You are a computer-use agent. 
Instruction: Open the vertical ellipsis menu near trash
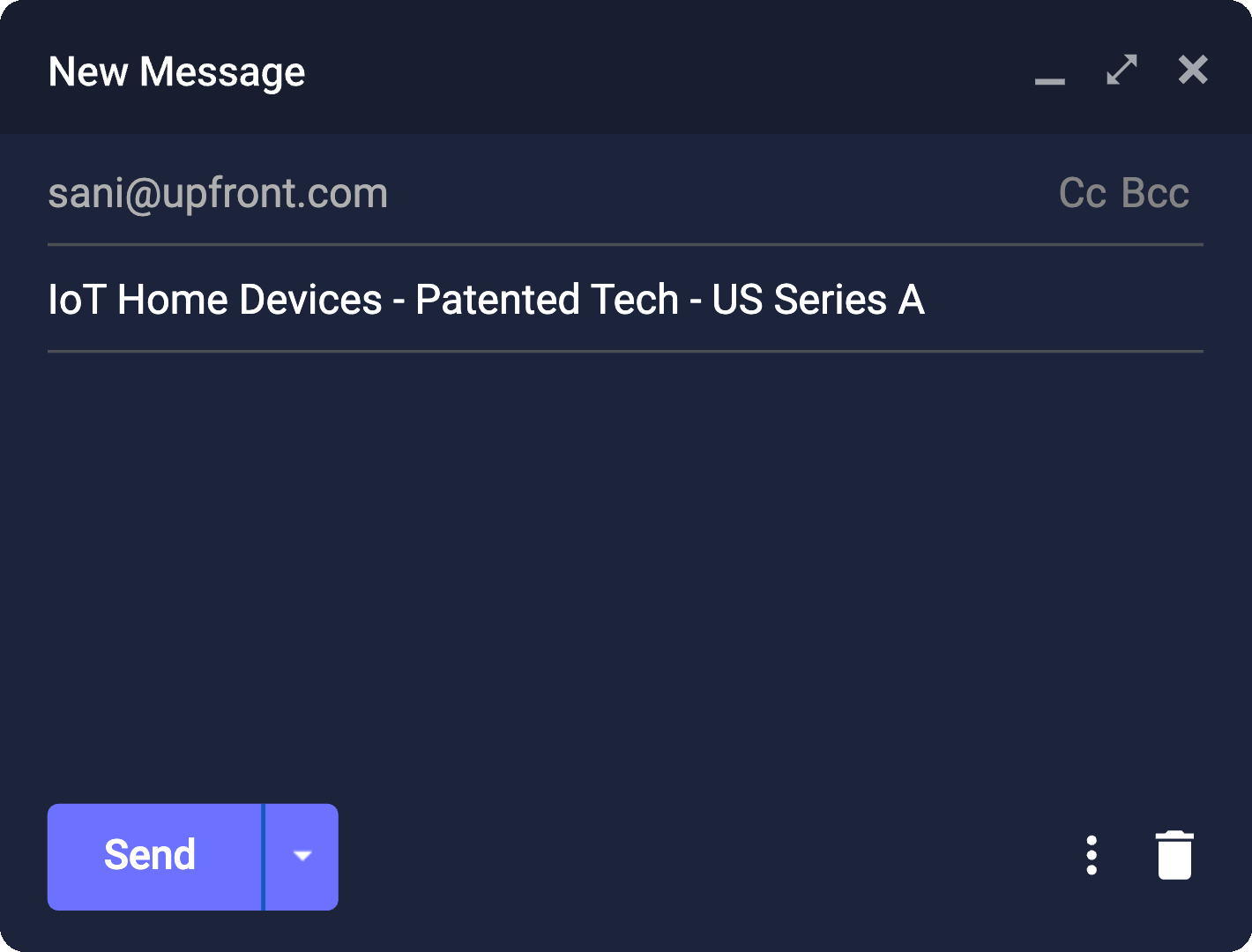[1092, 855]
